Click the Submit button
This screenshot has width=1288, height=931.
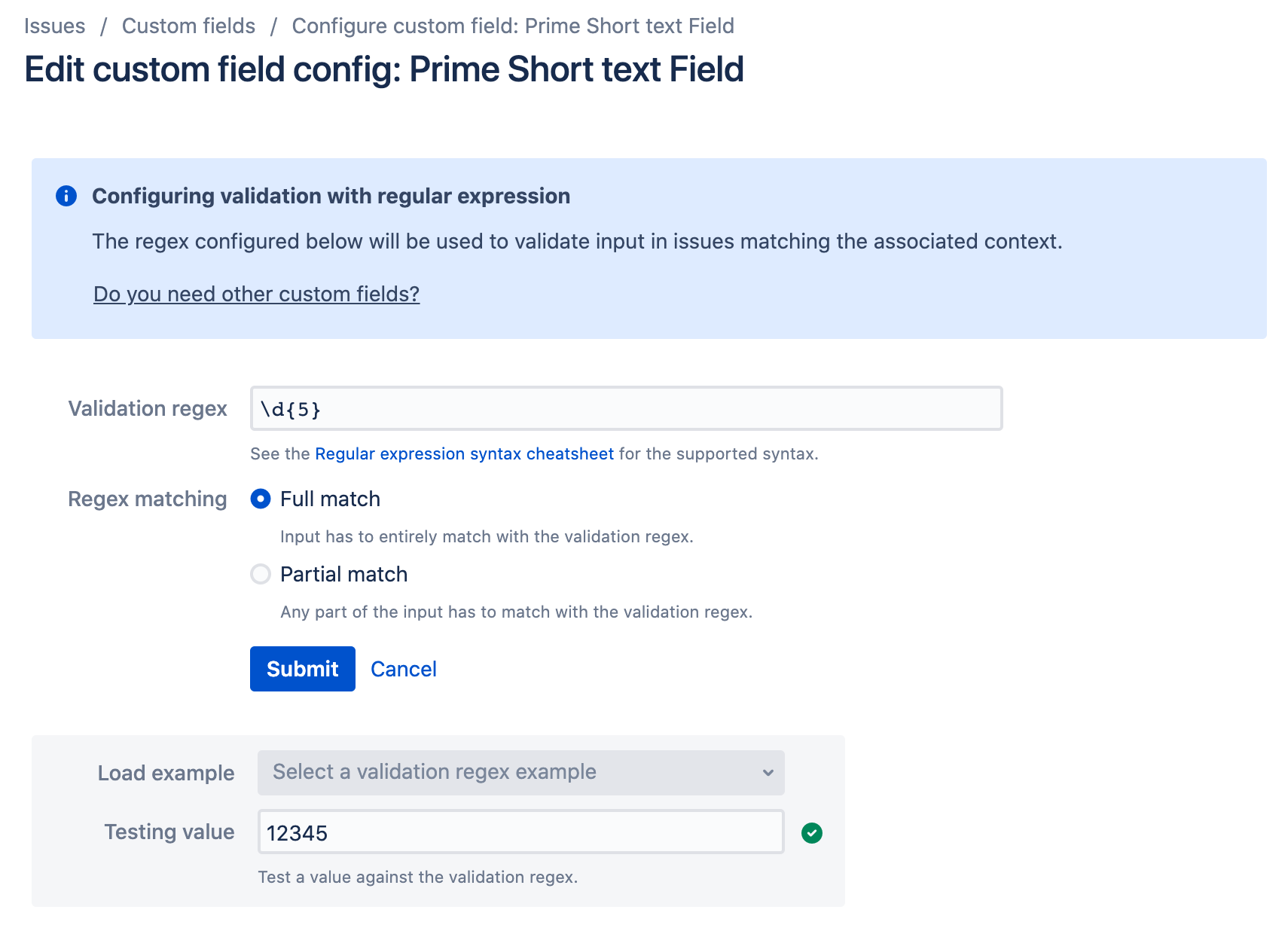302,669
